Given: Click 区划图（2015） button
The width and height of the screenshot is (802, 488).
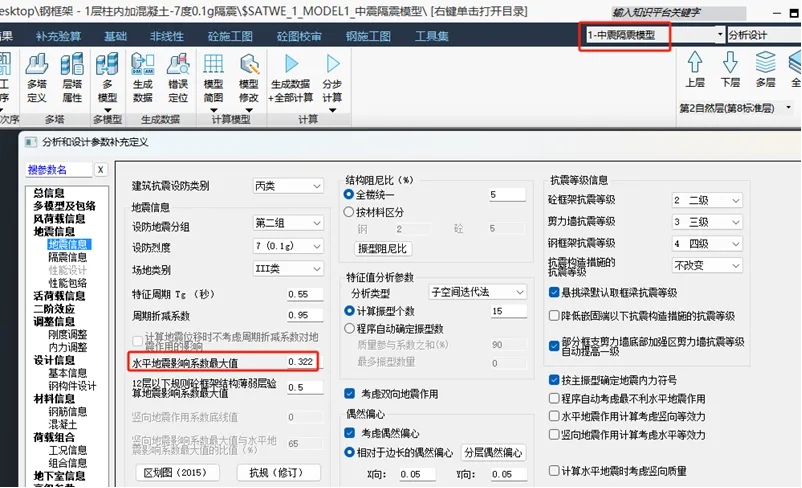Looking at the screenshot, I should pos(177,473).
